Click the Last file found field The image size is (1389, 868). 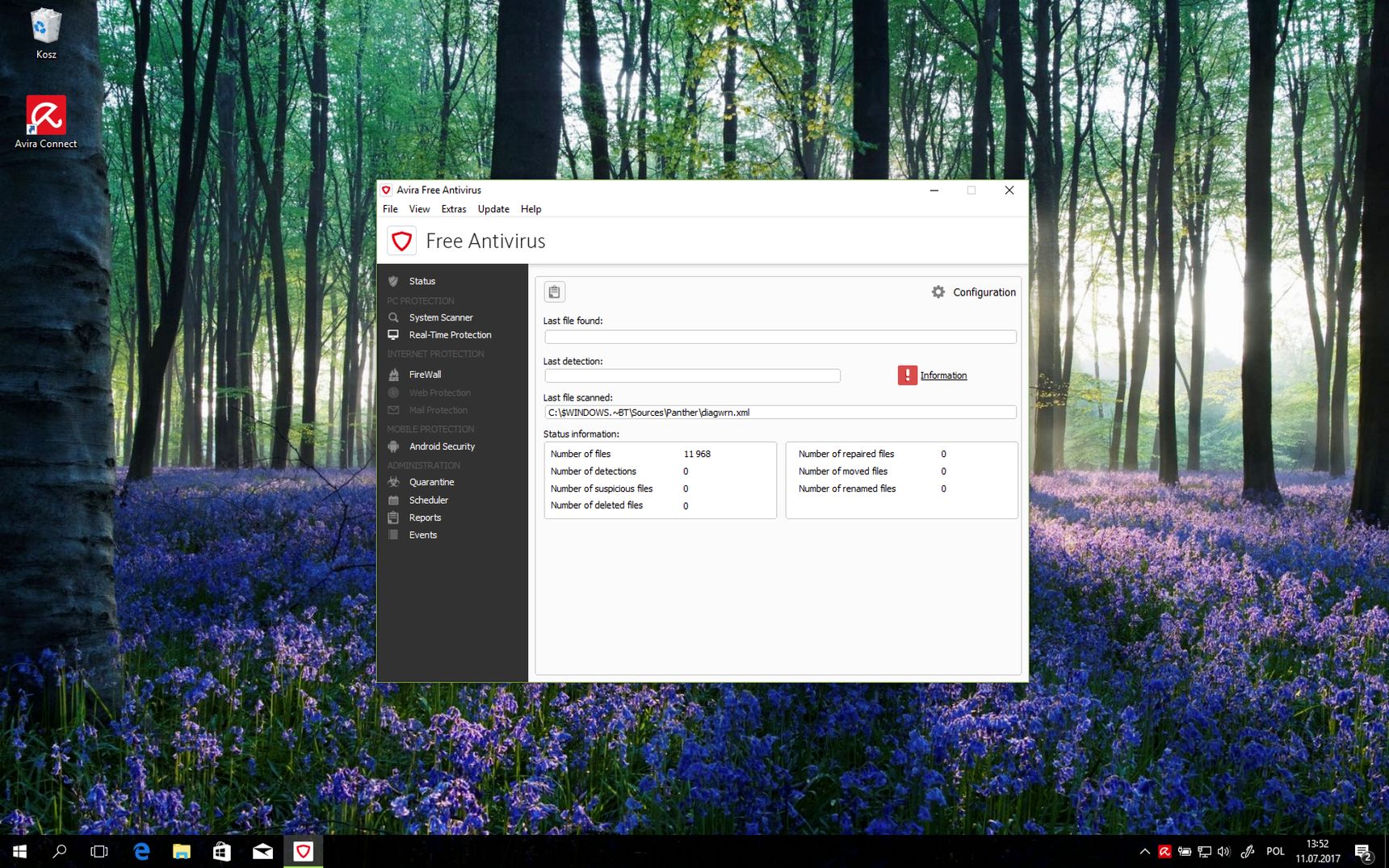coord(780,337)
